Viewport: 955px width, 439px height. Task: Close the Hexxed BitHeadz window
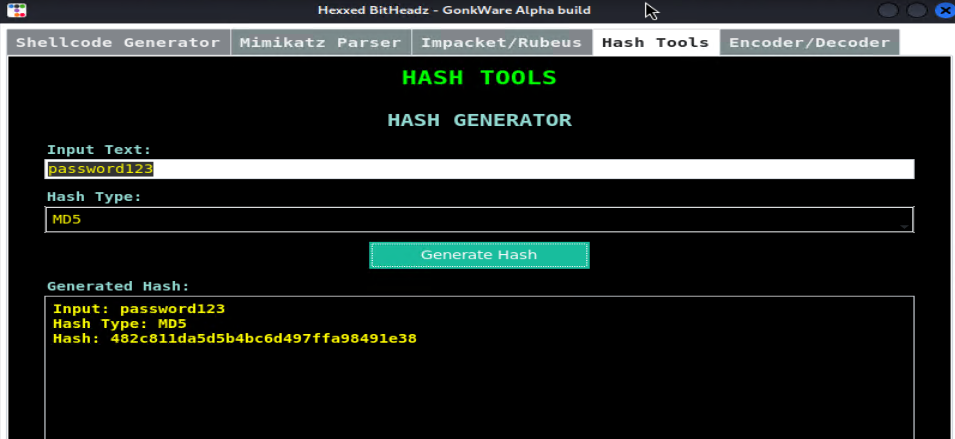pos(940,11)
